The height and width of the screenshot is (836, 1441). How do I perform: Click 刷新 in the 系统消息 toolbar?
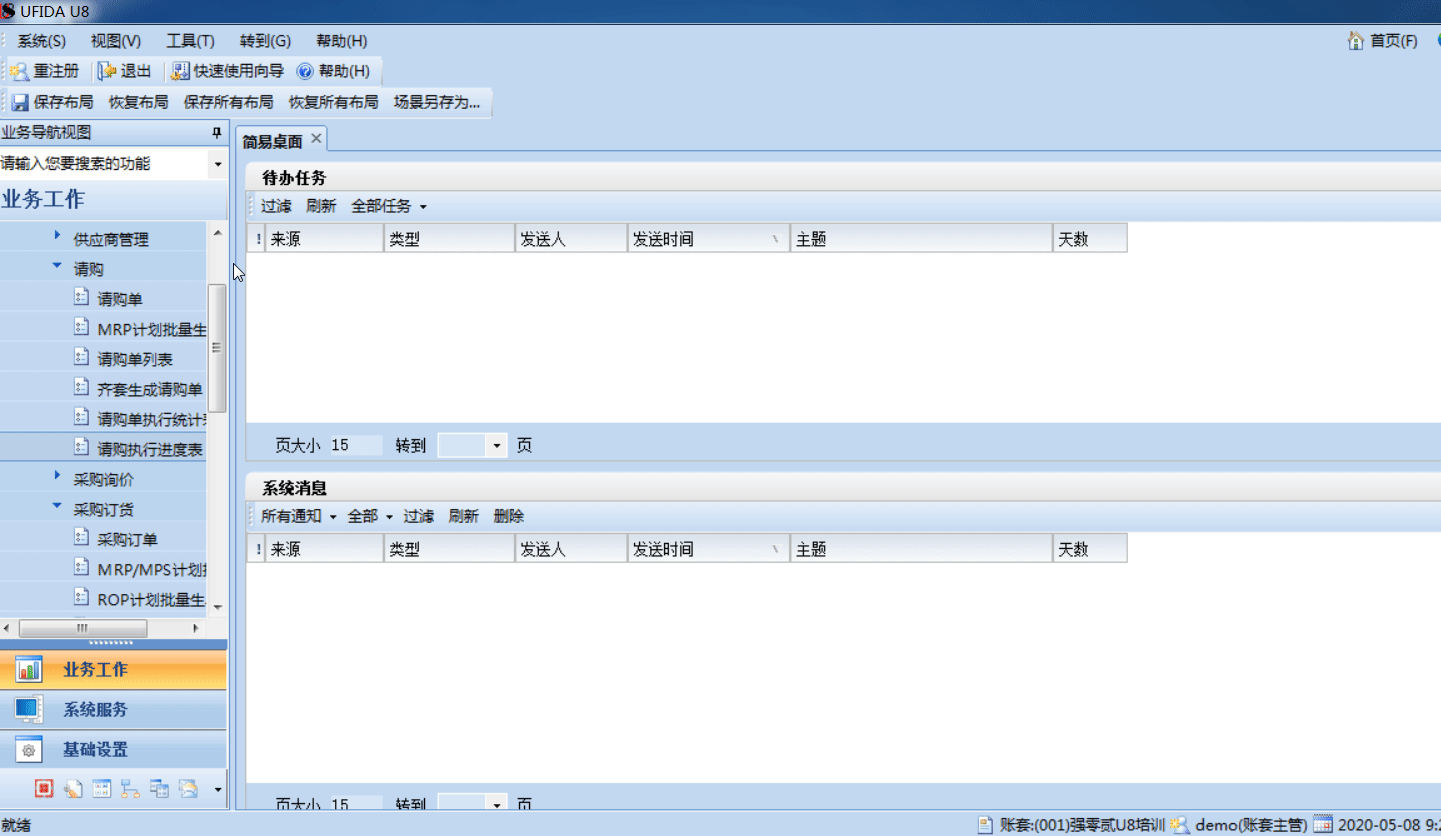464,516
